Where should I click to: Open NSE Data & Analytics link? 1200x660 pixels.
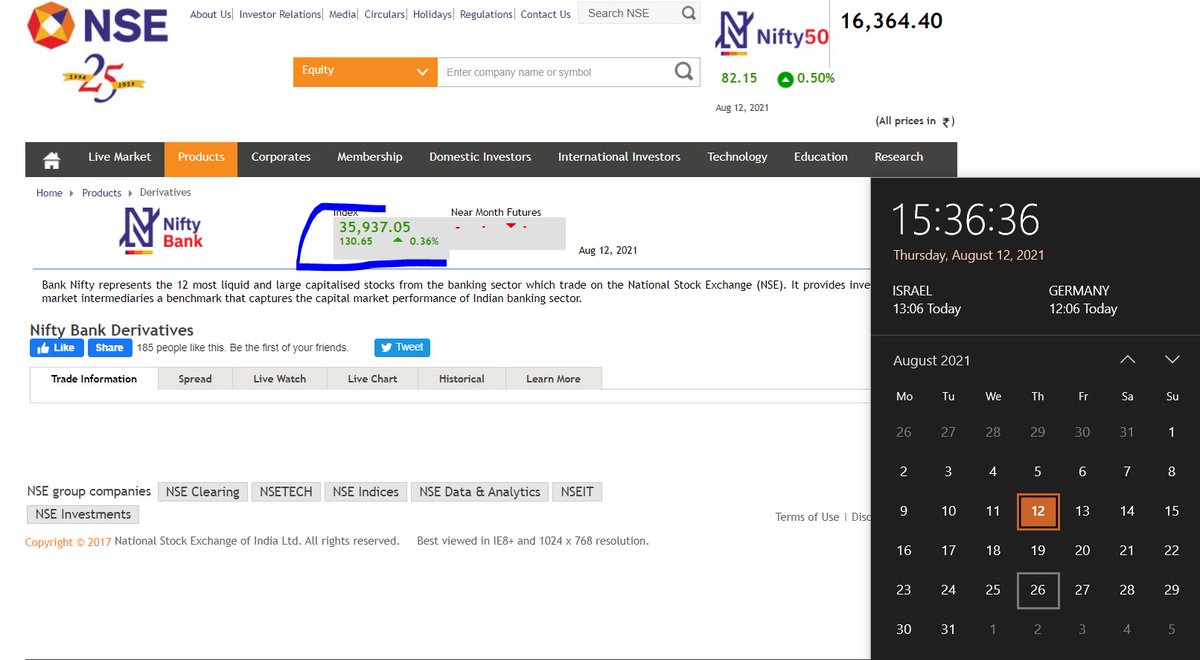(480, 492)
